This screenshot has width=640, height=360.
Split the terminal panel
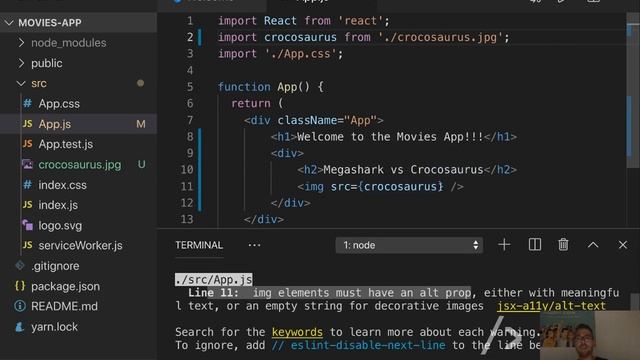point(535,245)
